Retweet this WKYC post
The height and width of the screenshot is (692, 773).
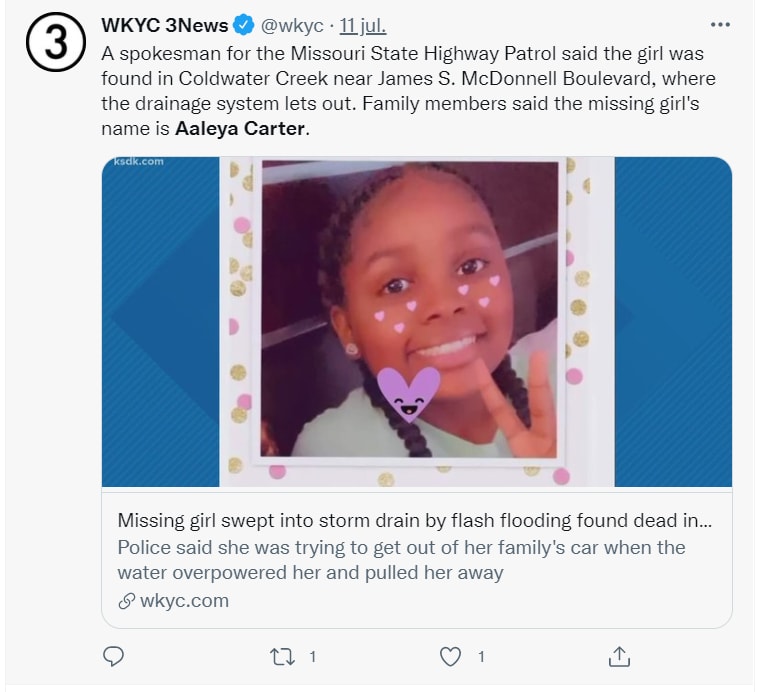click(x=282, y=657)
